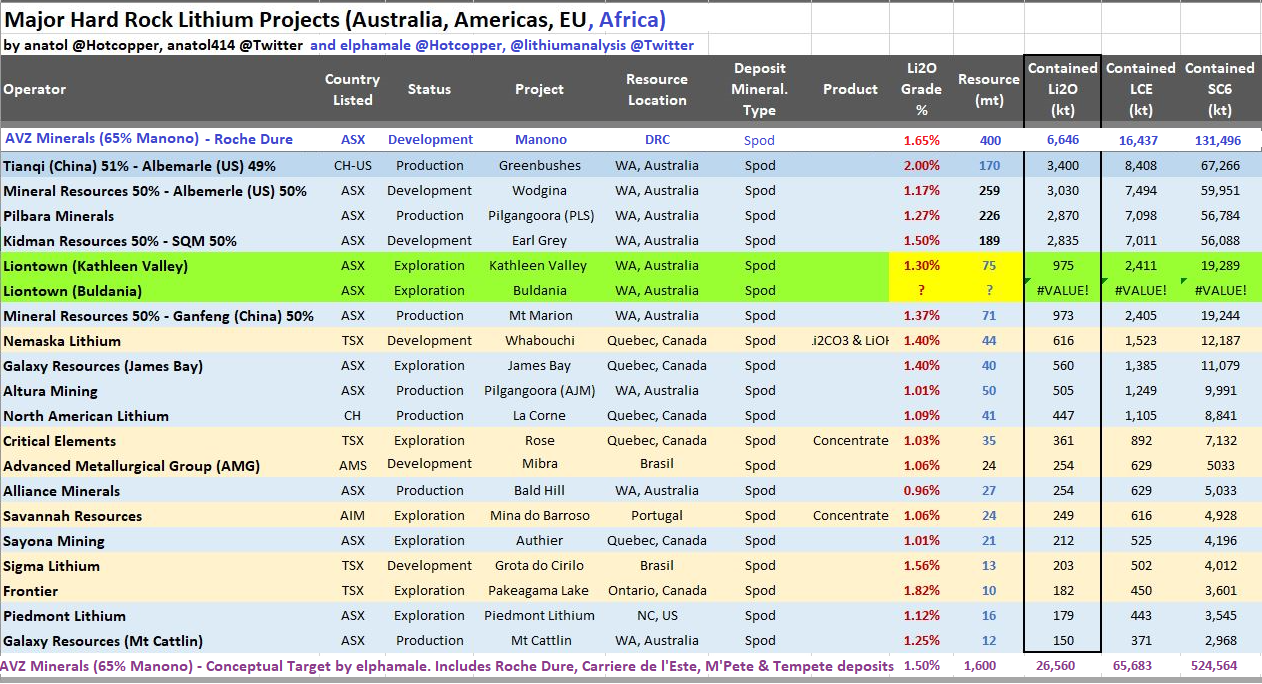The image size is (1262, 684).
Task: Click the 'Critical Elements' operator cell
Action: click(59, 440)
